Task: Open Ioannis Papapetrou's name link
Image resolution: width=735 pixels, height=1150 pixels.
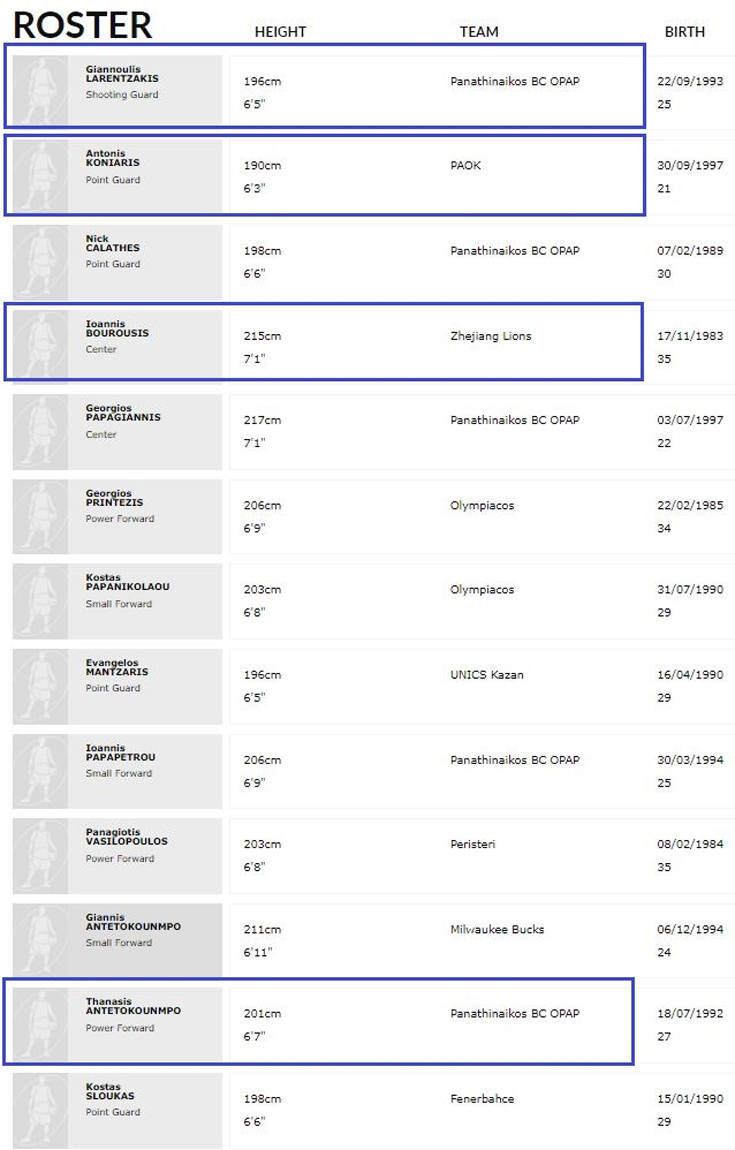Action: (121, 752)
